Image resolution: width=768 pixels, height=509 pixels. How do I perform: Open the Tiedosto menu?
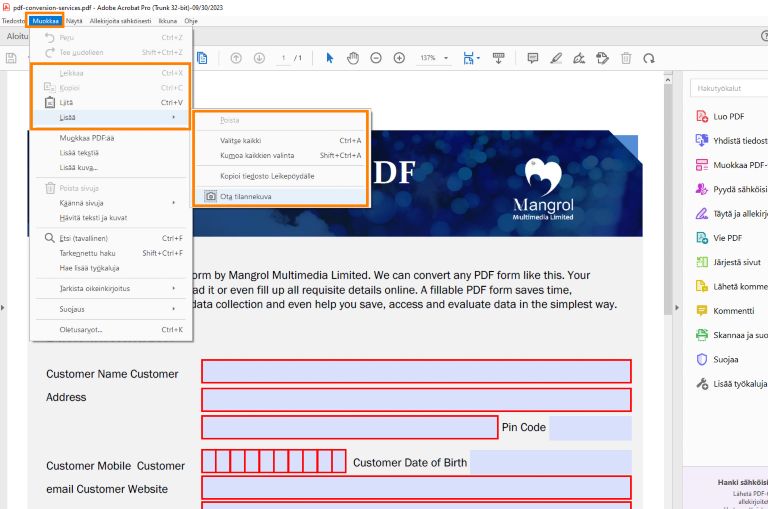click(13, 21)
